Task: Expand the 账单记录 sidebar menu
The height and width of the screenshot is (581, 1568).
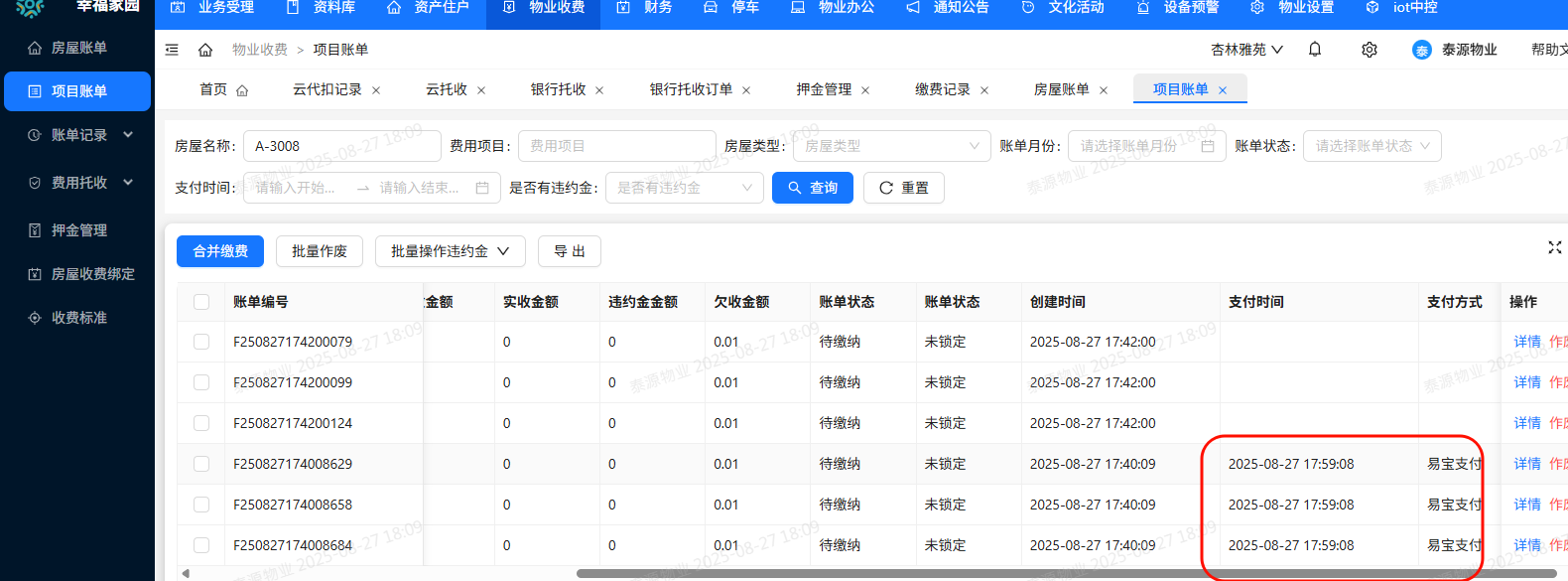Action: (x=77, y=135)
